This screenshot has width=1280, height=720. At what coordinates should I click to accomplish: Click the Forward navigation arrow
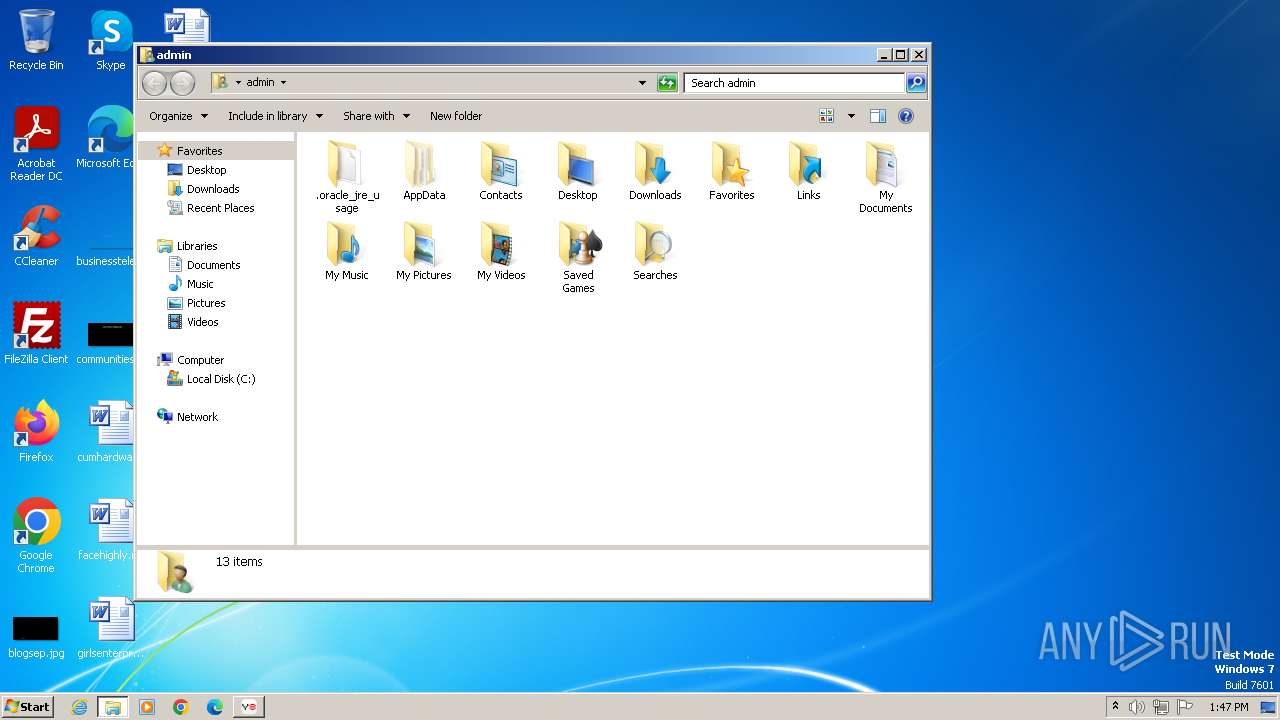183,83
